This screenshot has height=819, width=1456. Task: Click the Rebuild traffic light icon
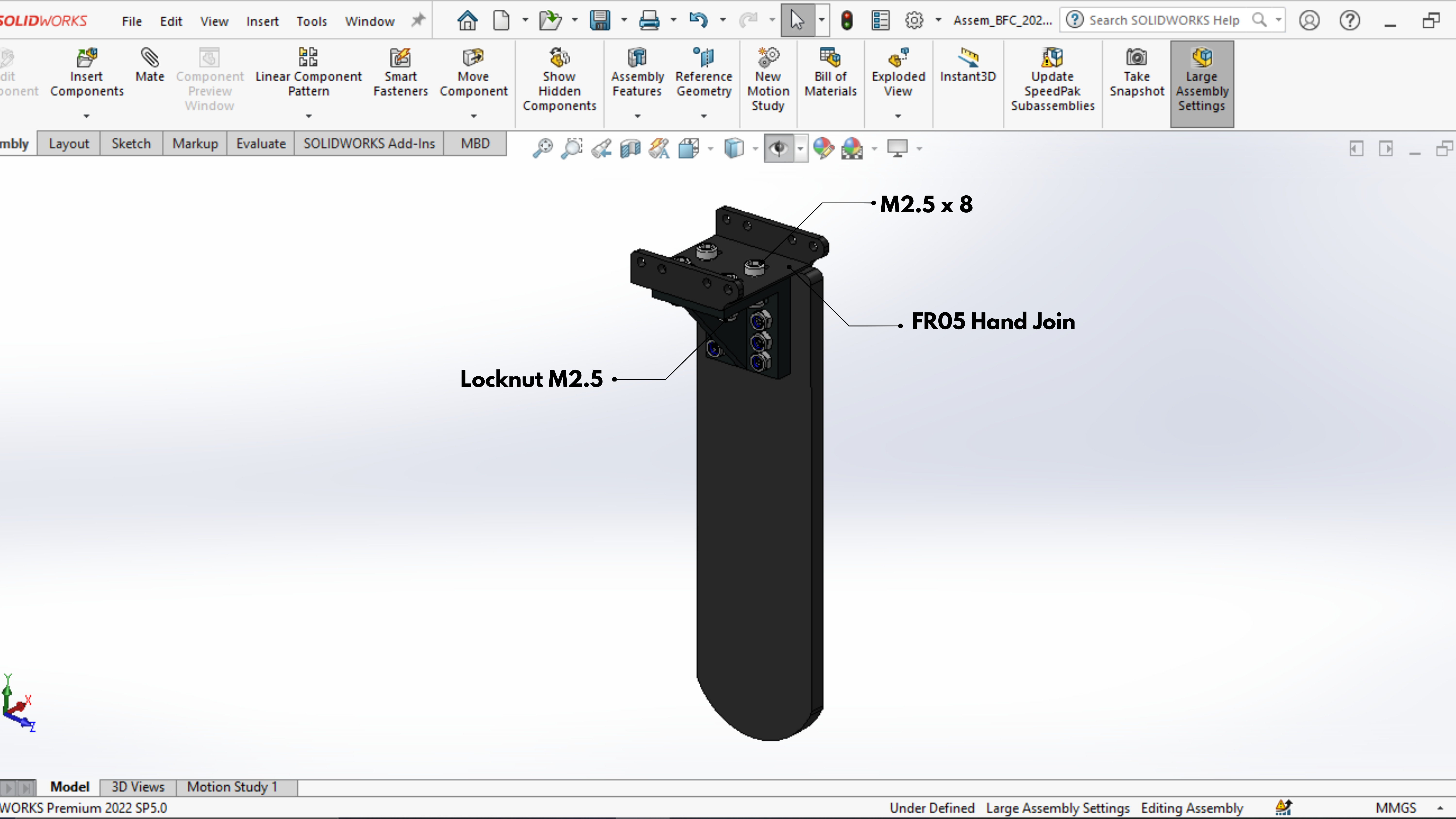coord(847,20)
